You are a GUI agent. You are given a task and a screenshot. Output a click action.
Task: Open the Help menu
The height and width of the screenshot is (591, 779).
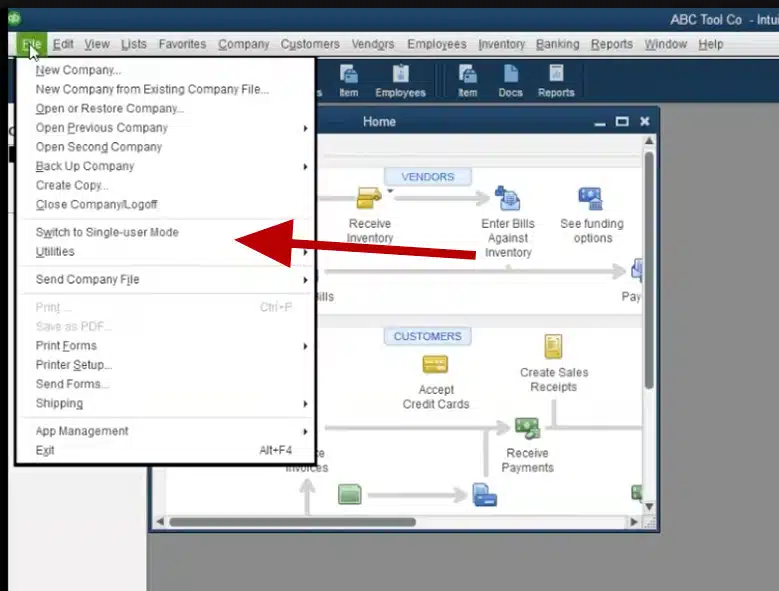coord(710,44)
